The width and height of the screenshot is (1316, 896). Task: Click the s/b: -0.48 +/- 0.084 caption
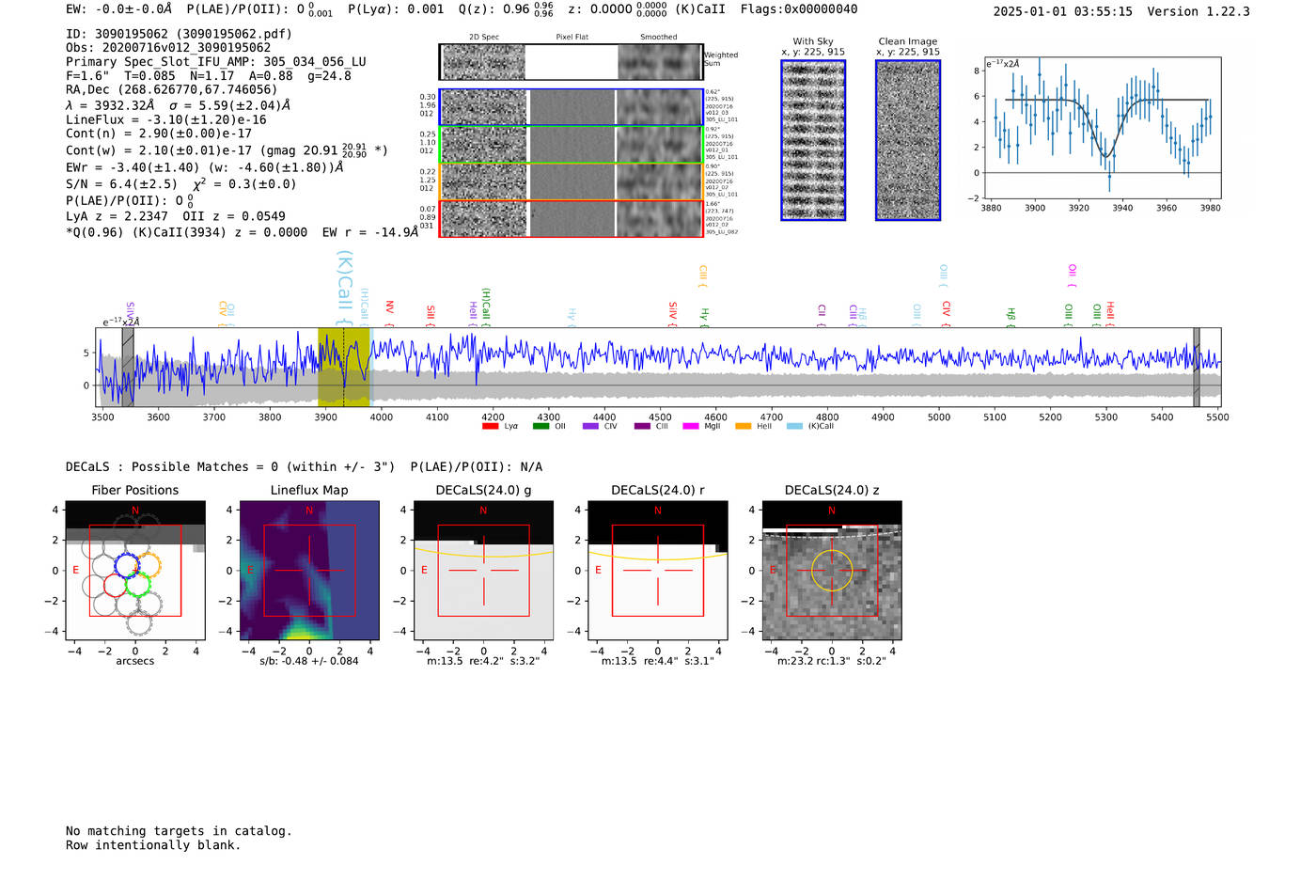click(x=309, y=661)
